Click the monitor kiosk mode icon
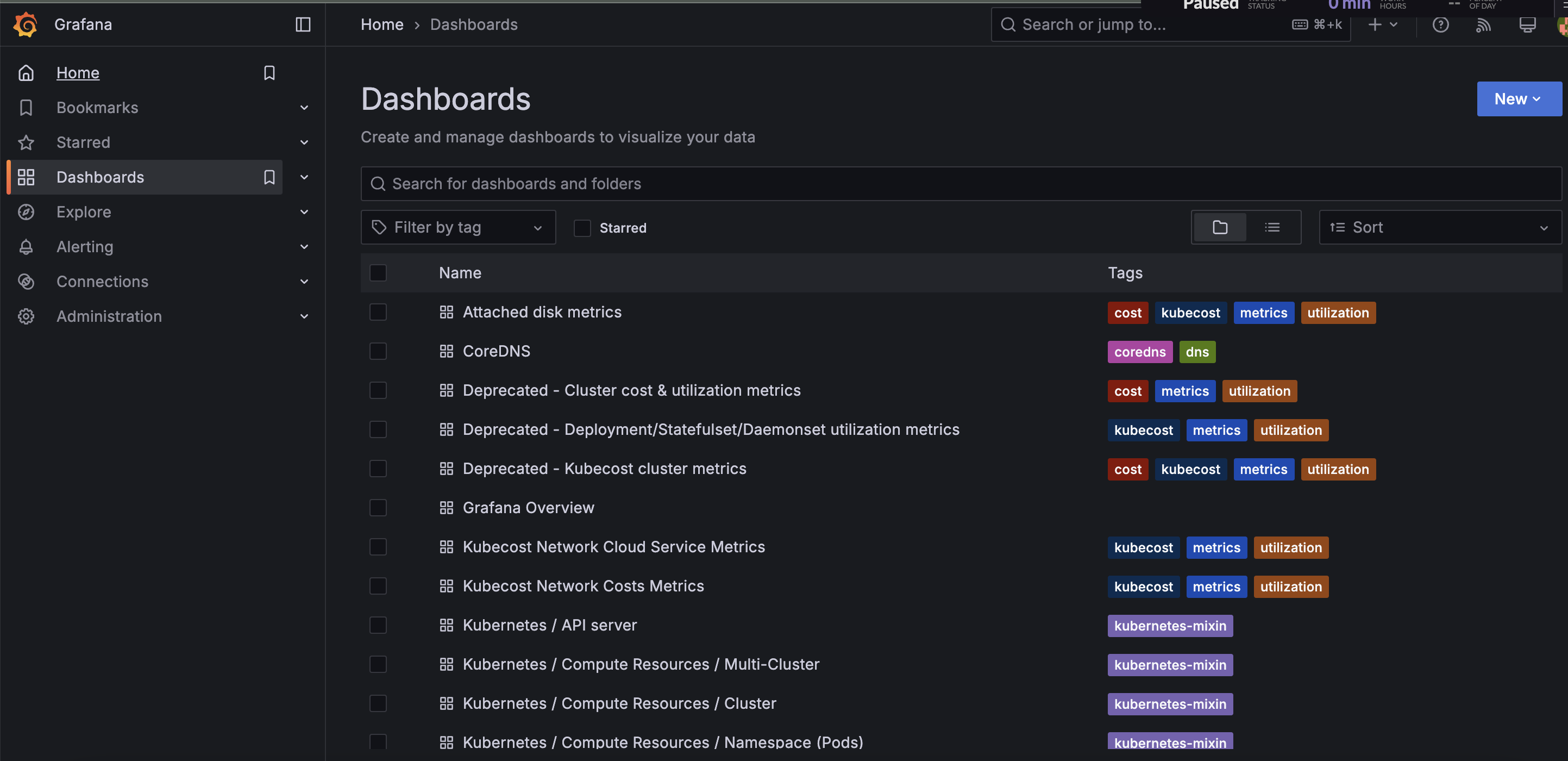 [1527, 24]
